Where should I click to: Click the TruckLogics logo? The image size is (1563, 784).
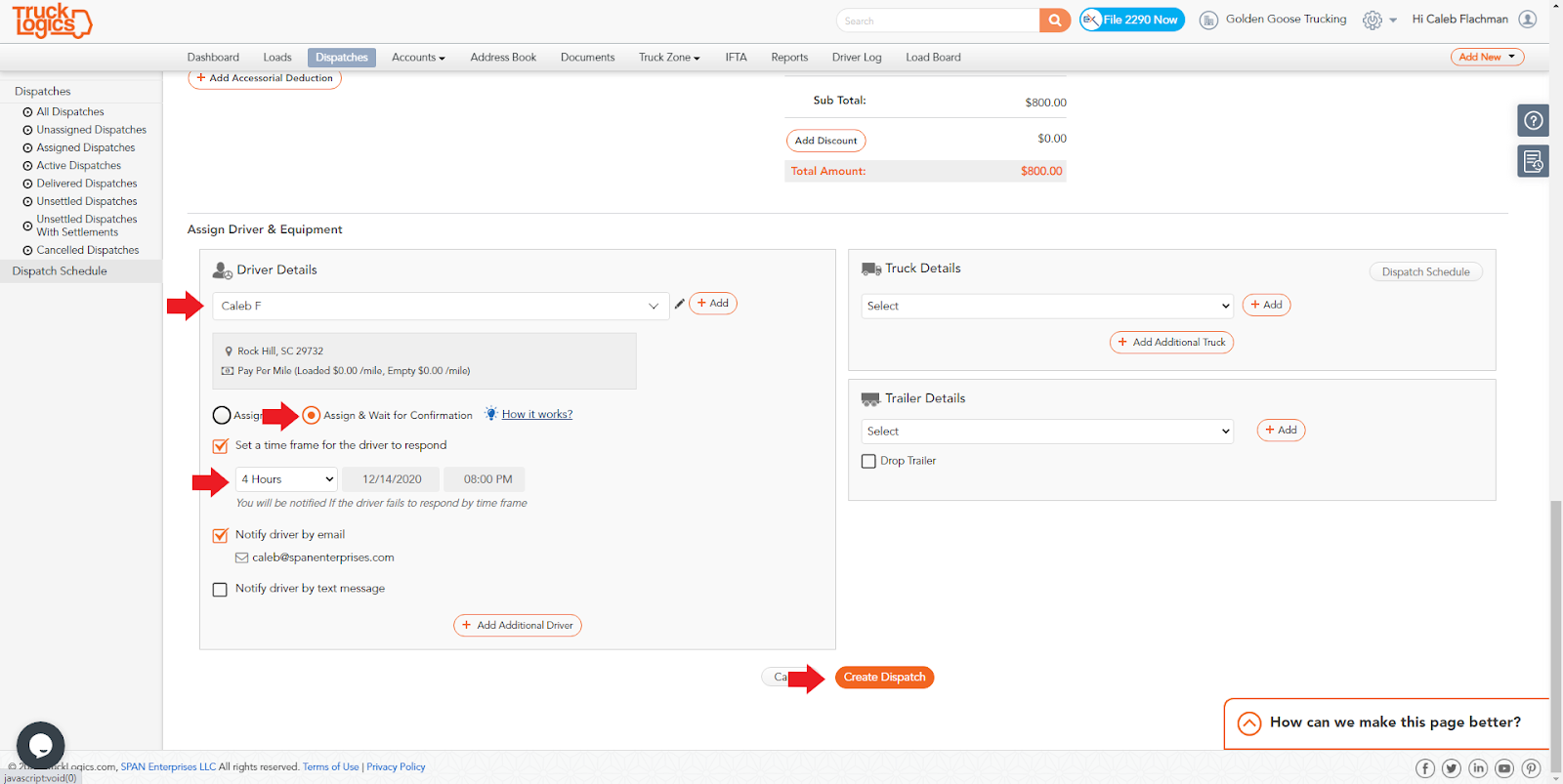click(x=52, y=21)
